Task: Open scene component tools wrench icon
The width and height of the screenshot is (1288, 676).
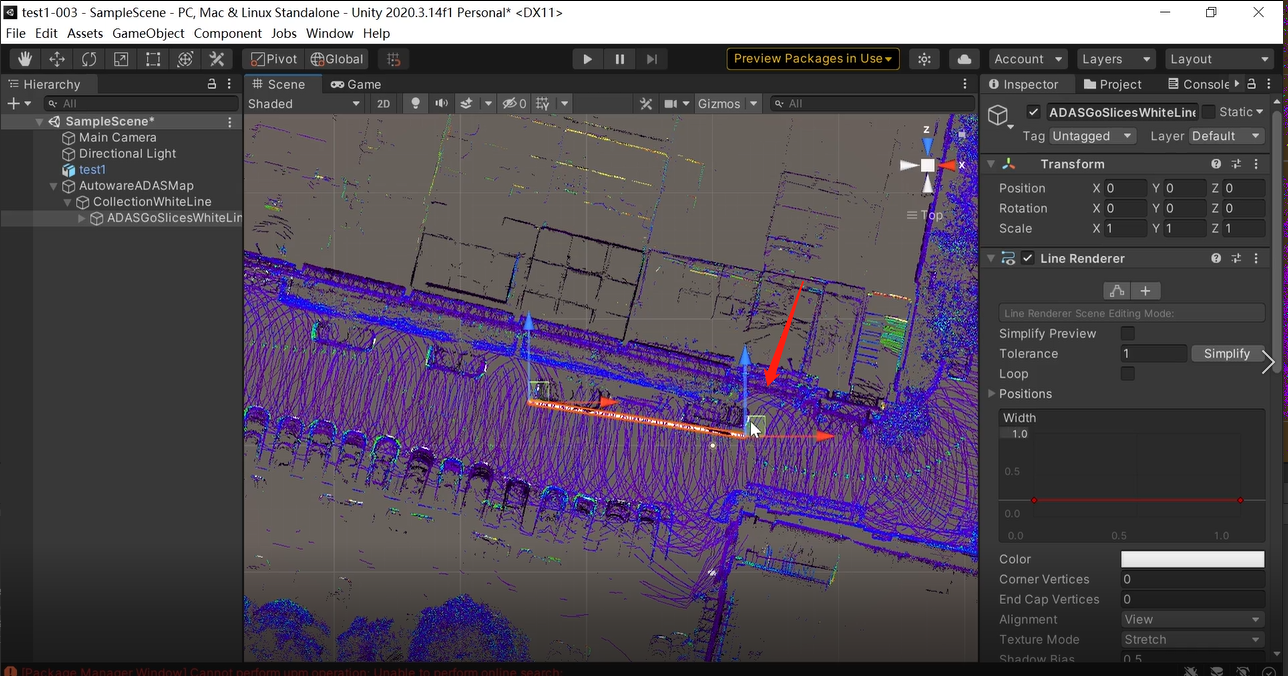Action: coord(646,103)
